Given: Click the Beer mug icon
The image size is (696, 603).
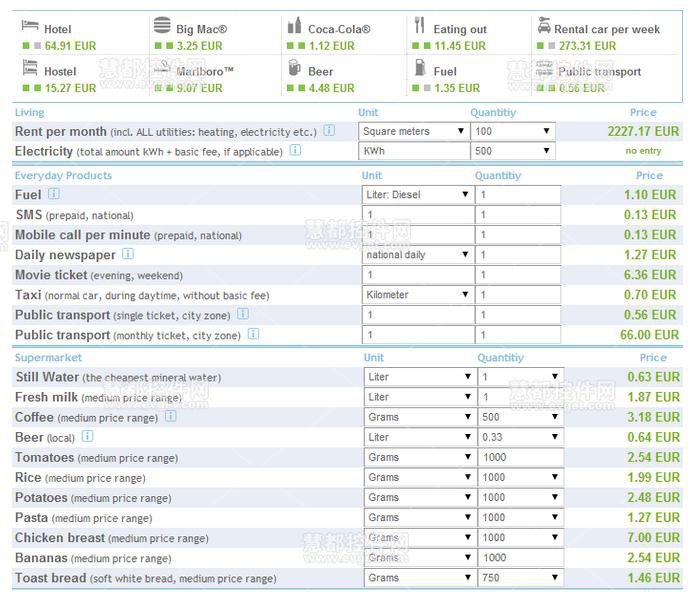Looking at the screenshot, I should (x=294, y=67).
